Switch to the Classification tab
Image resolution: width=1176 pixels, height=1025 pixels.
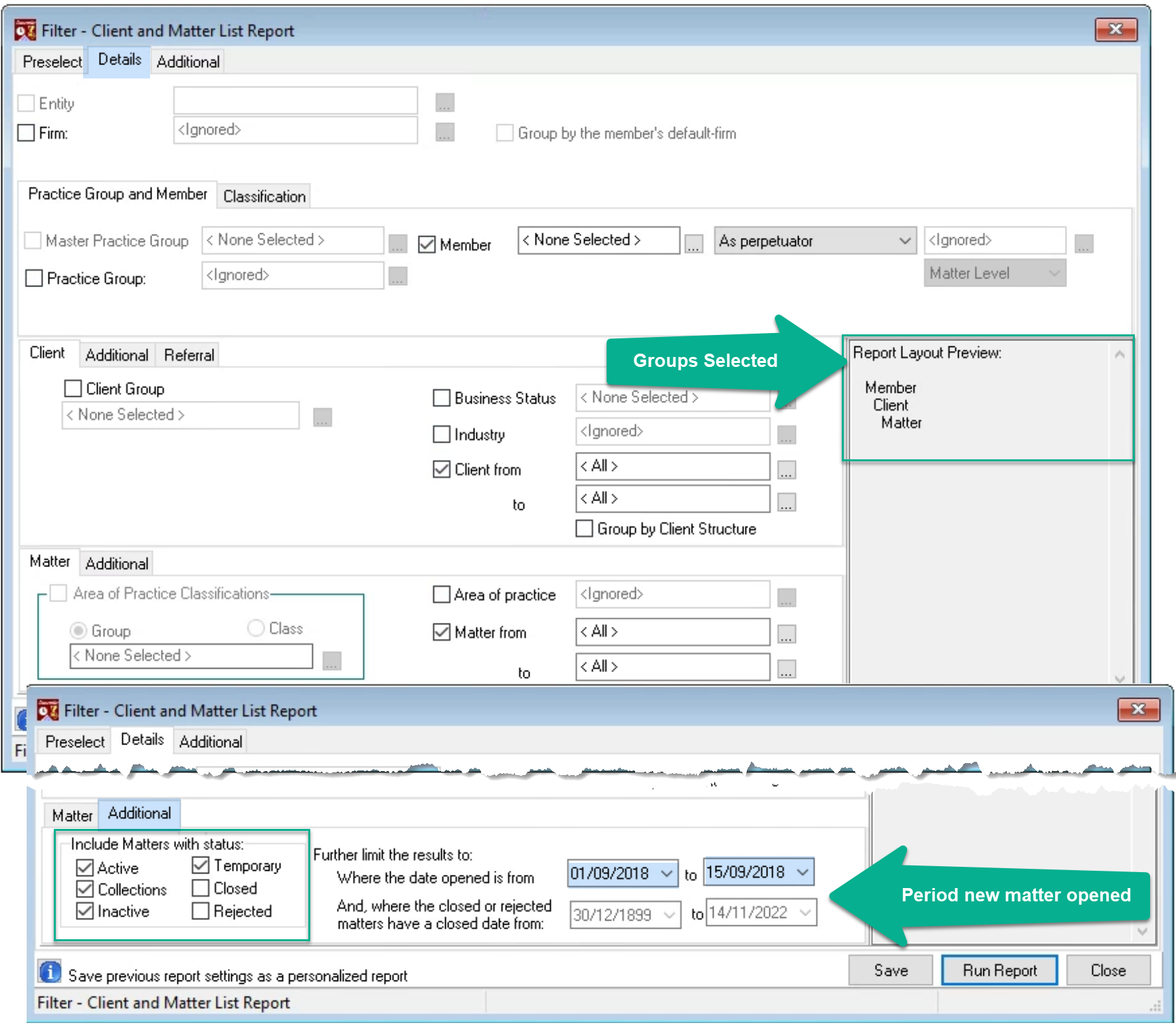pyautogui.click(x=264, y=196)
